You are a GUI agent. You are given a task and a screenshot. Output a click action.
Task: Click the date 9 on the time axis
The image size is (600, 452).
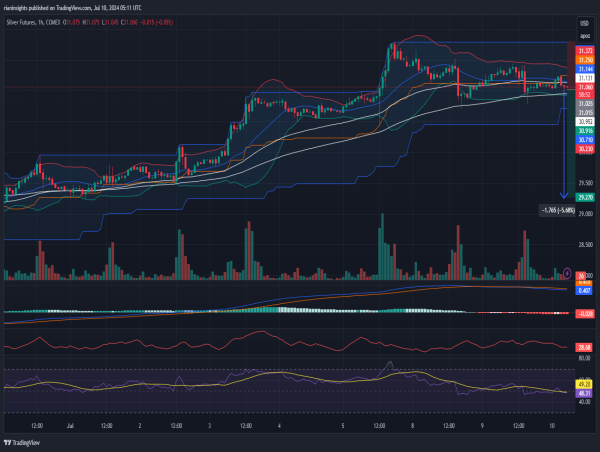point(482,426)
